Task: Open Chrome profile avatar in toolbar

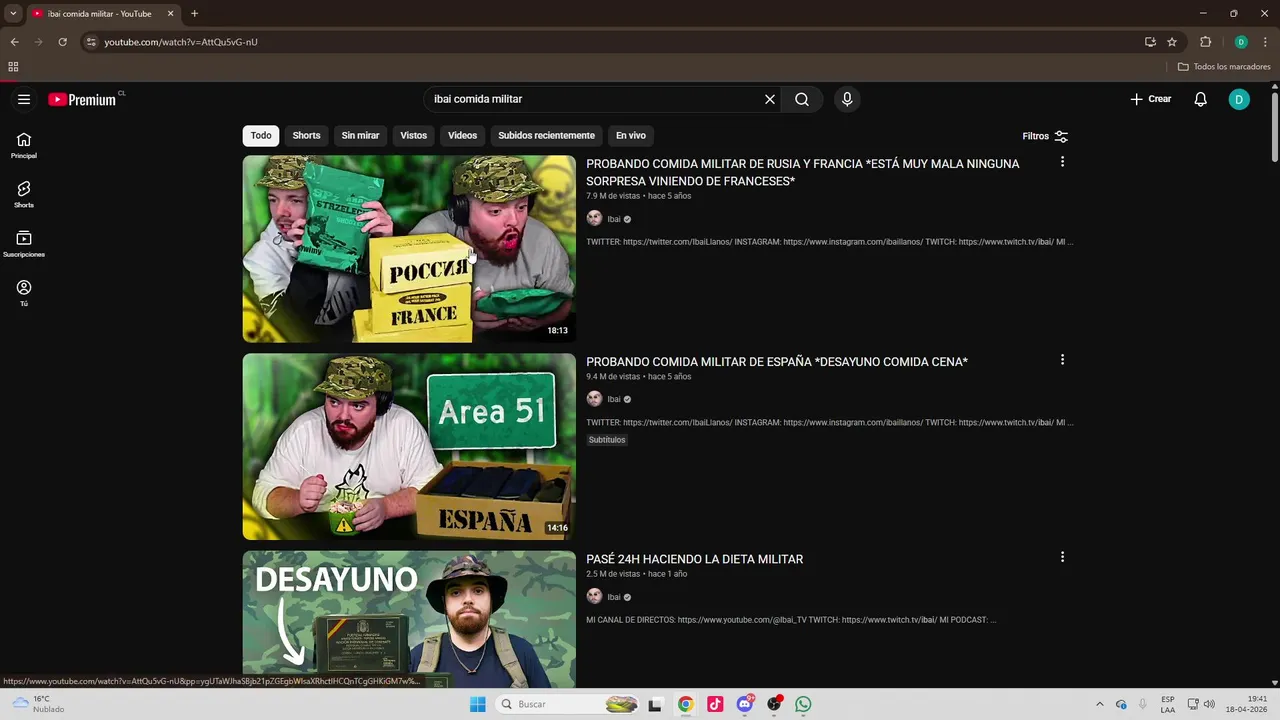Action: click(1241, 42)
